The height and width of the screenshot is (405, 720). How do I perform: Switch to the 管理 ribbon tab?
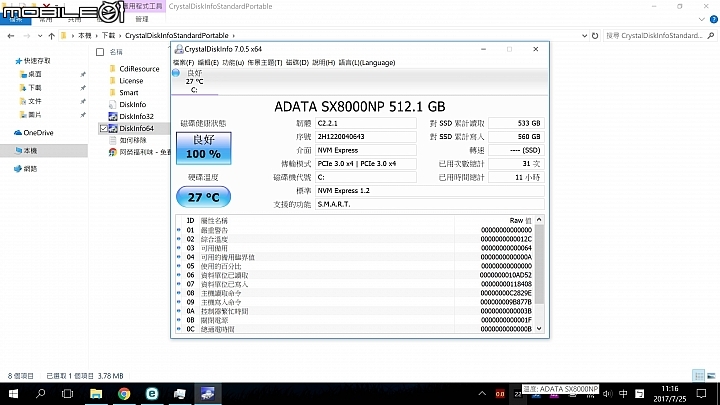[x=142, y=19]
